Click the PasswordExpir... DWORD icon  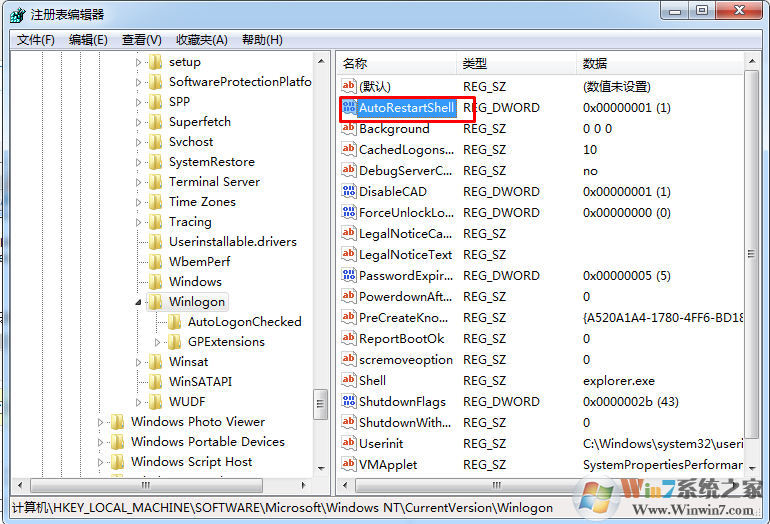pos(349,275)
